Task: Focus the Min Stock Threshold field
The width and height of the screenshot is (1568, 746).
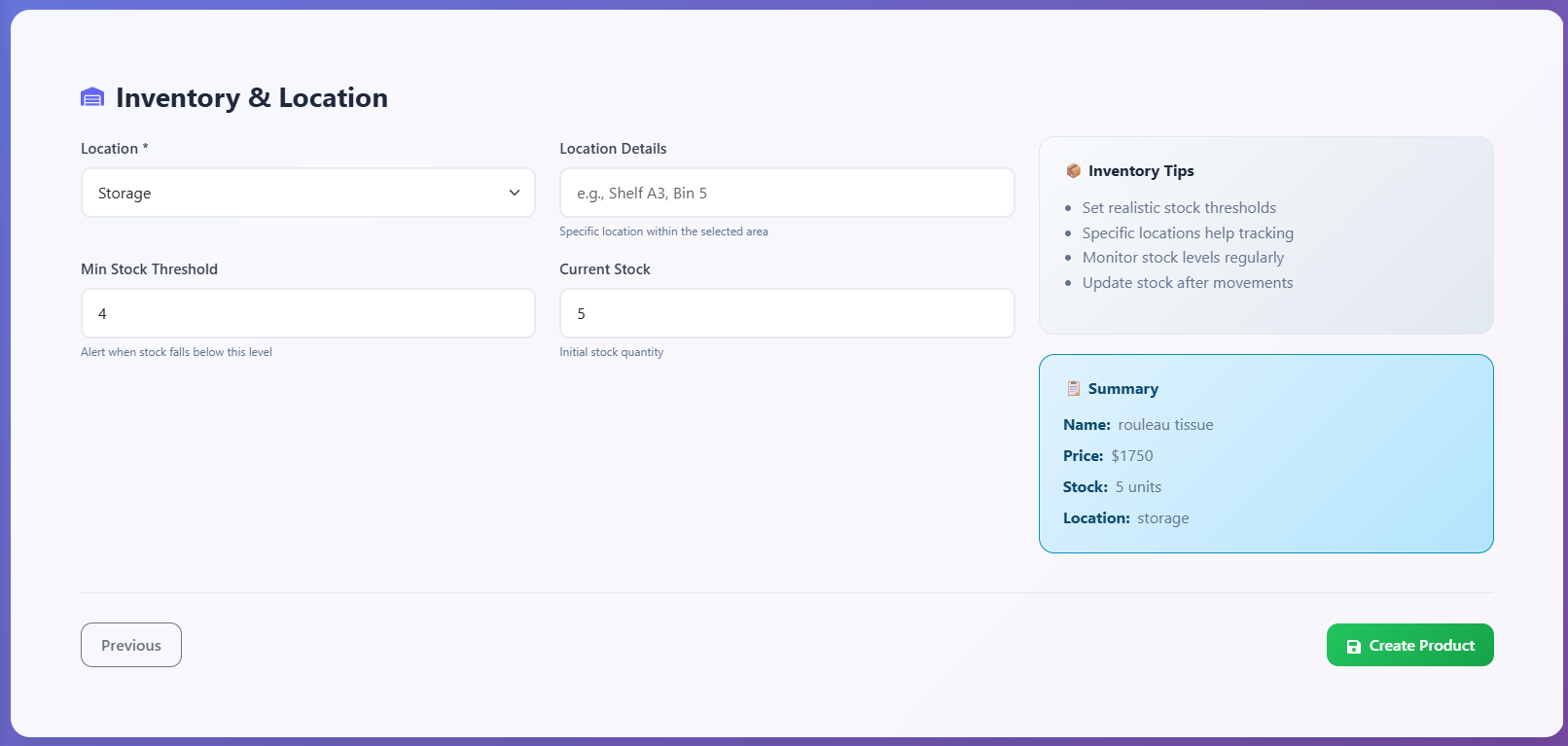Action: (308, 313)
